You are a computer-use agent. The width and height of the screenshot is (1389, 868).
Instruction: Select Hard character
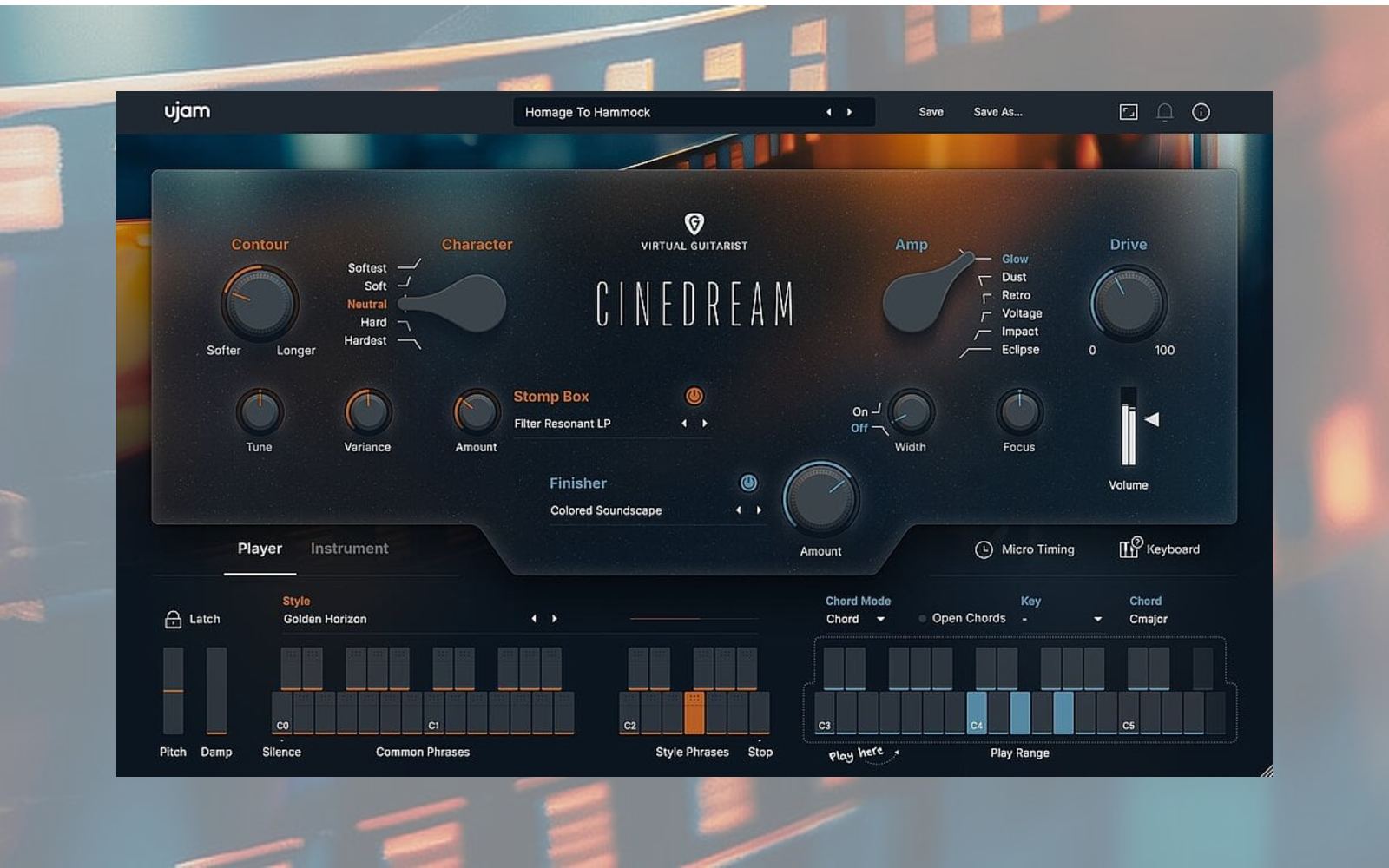374,322
